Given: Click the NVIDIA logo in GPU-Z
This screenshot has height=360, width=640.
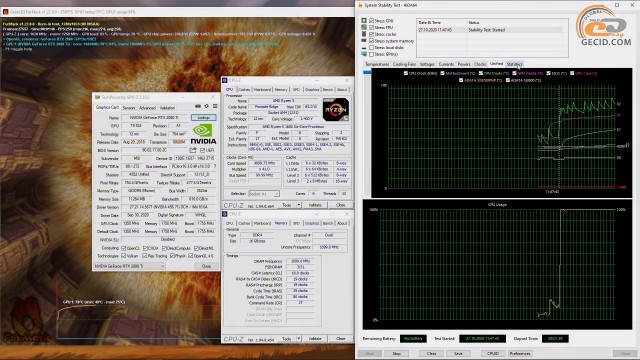Looking at the screenshot, I should pos(203,134).
